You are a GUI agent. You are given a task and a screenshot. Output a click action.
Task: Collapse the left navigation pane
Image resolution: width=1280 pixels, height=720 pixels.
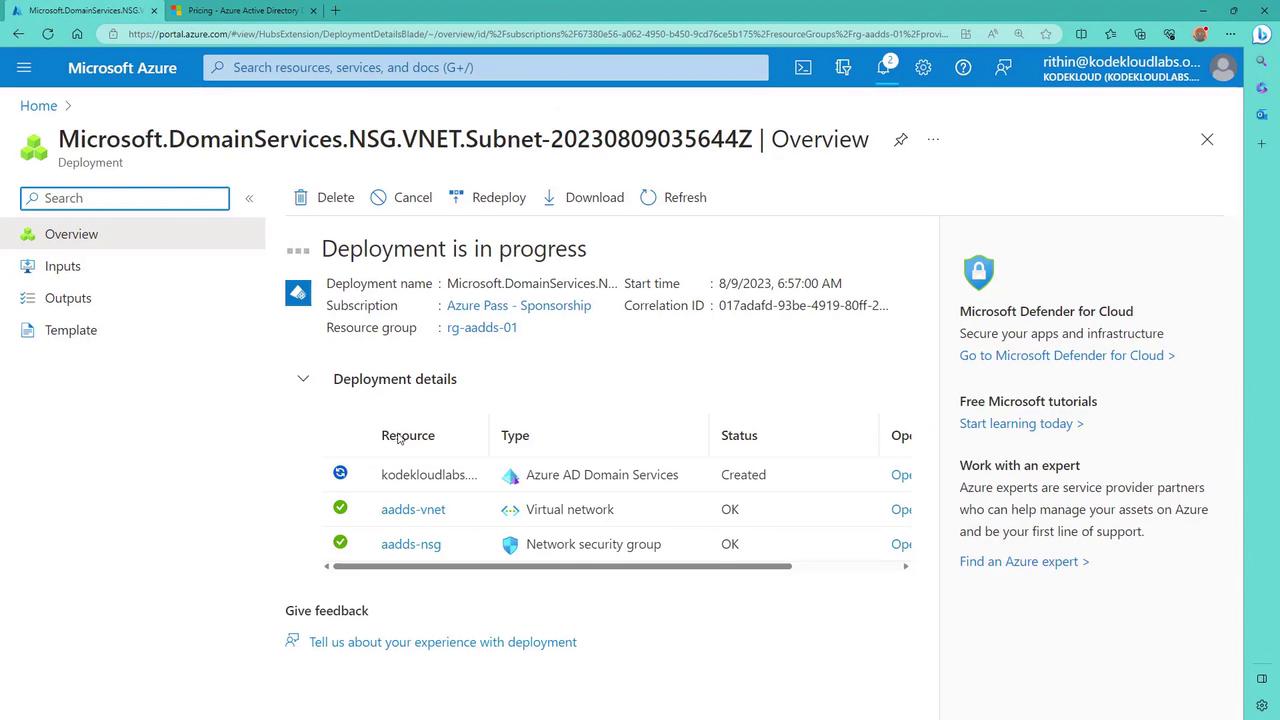coord(249,198)
